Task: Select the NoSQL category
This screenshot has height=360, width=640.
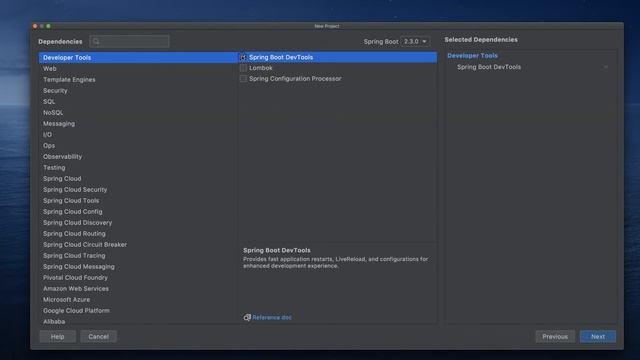Action: tap(138, 113)
